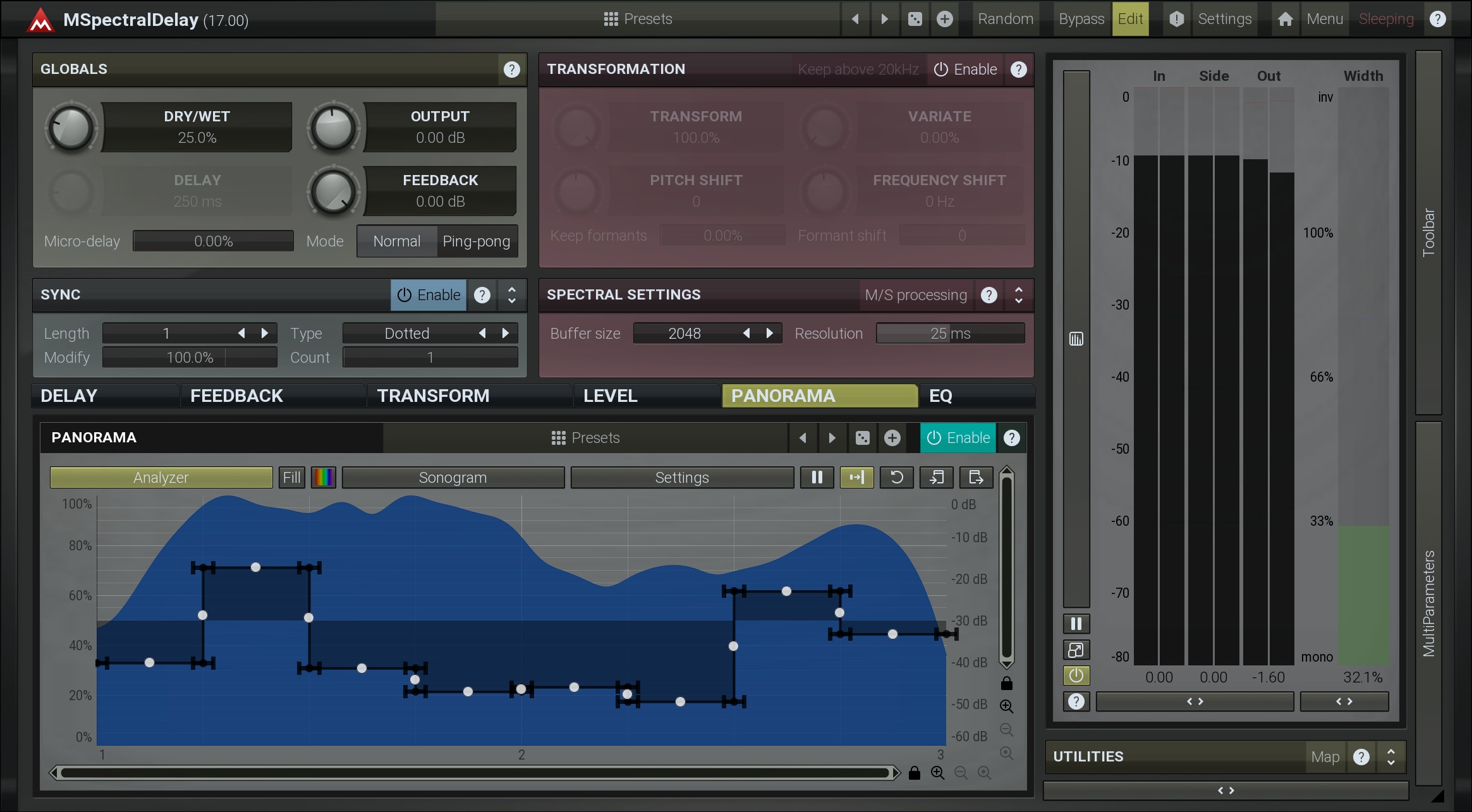Pause the panorama analyzer display

point(817,478)
